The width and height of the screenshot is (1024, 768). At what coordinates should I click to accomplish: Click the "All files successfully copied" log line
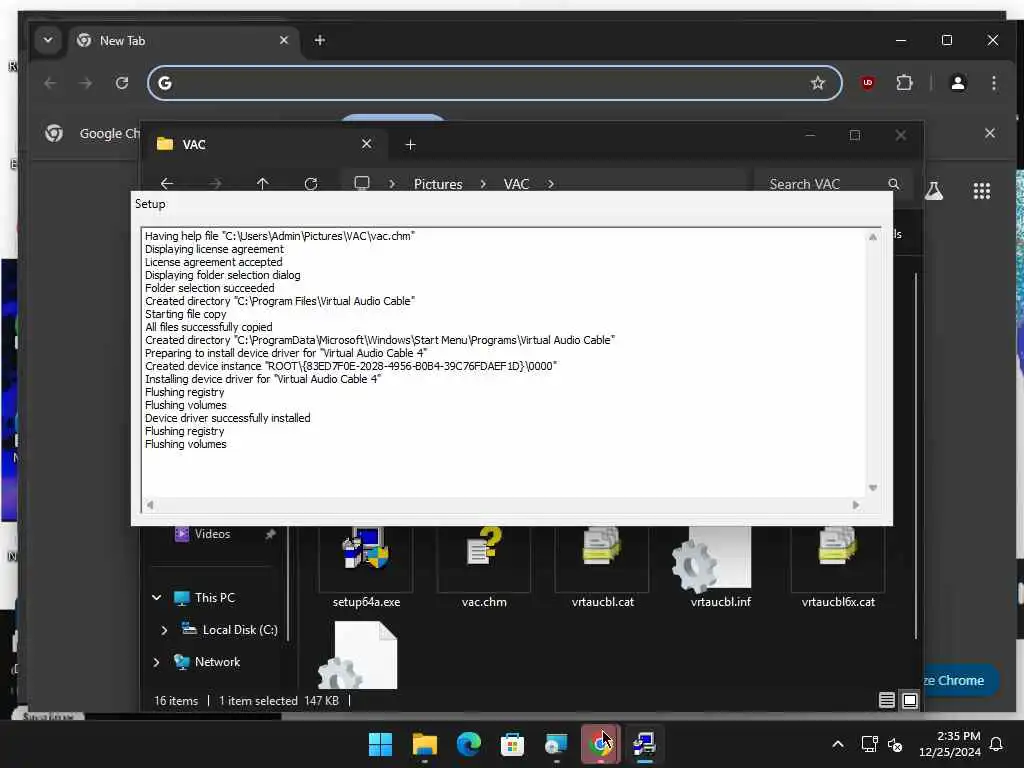click(209, 327)
